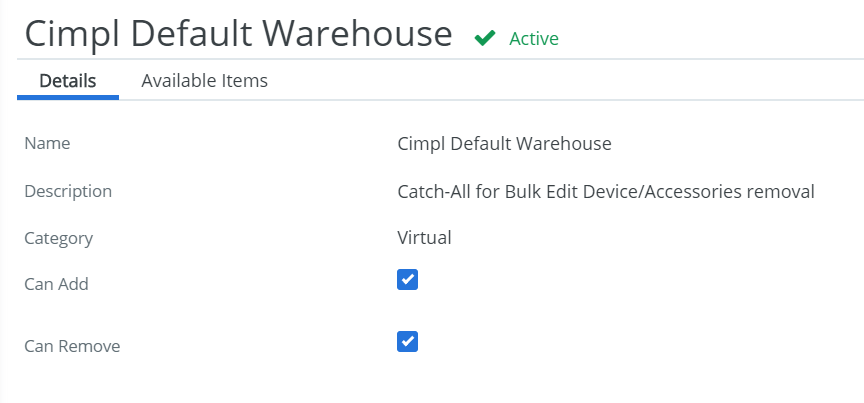Select the Virtual category value

[x=424, y=238]
